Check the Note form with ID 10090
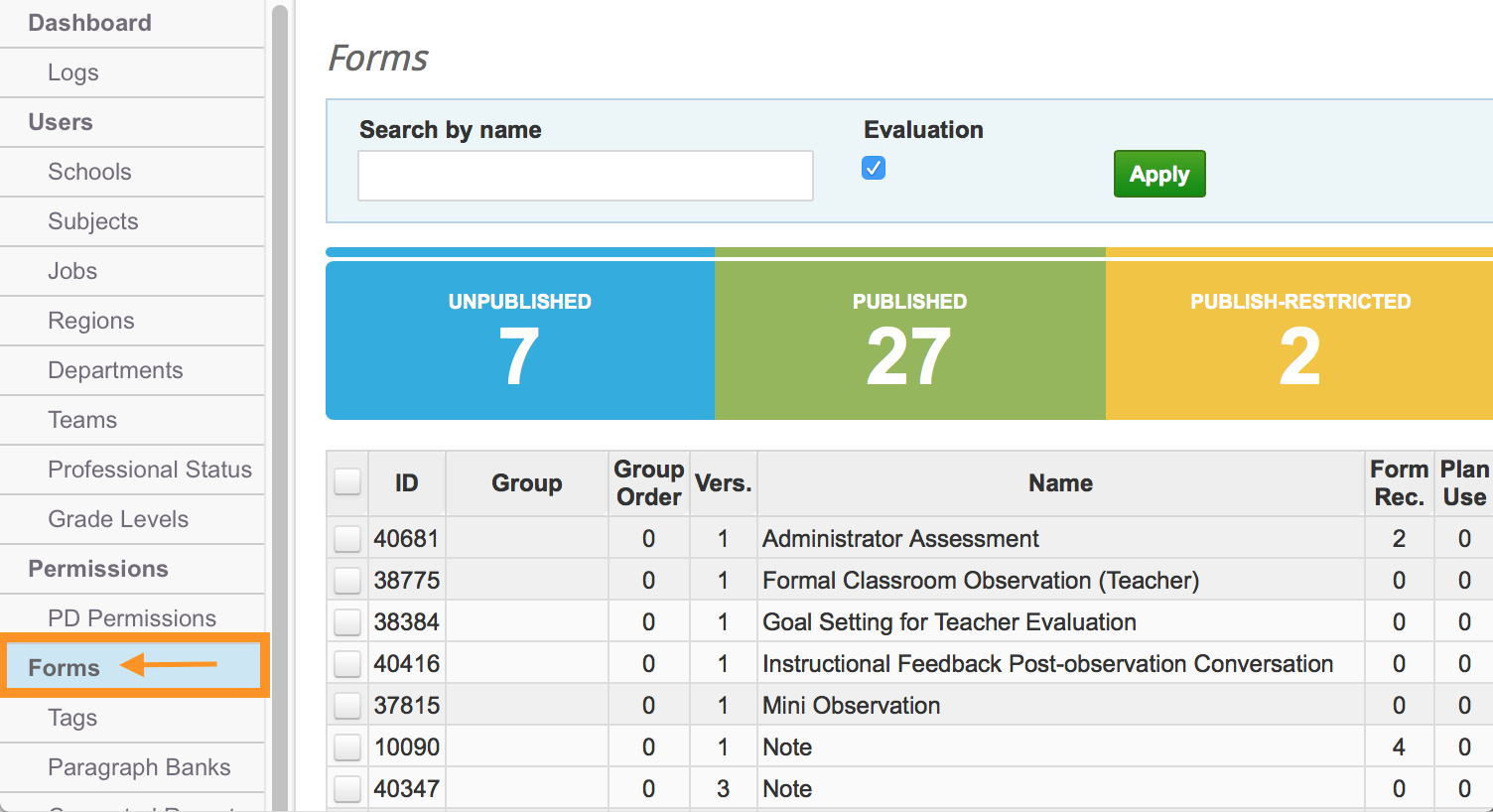1493x812 pixels. (346, 746)
